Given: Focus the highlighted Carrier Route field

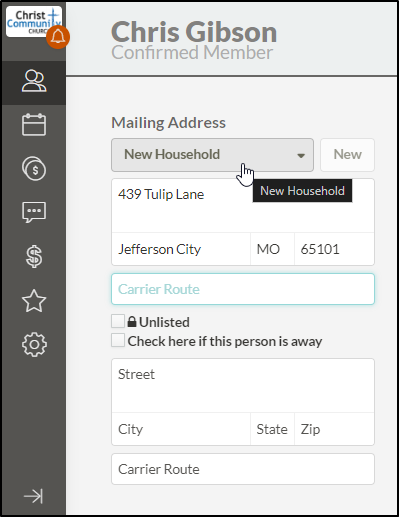Looking at the screenshot, I should pos(243,289).
